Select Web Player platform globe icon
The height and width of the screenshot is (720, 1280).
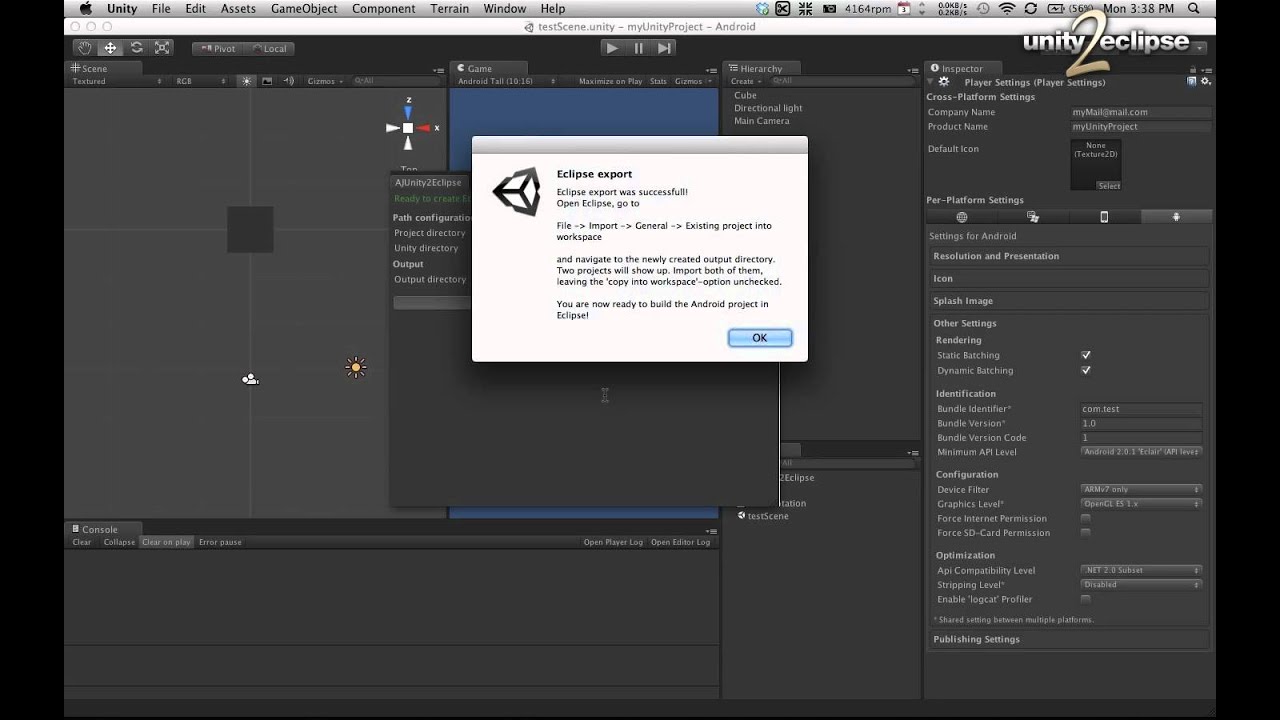click(962, 217)
